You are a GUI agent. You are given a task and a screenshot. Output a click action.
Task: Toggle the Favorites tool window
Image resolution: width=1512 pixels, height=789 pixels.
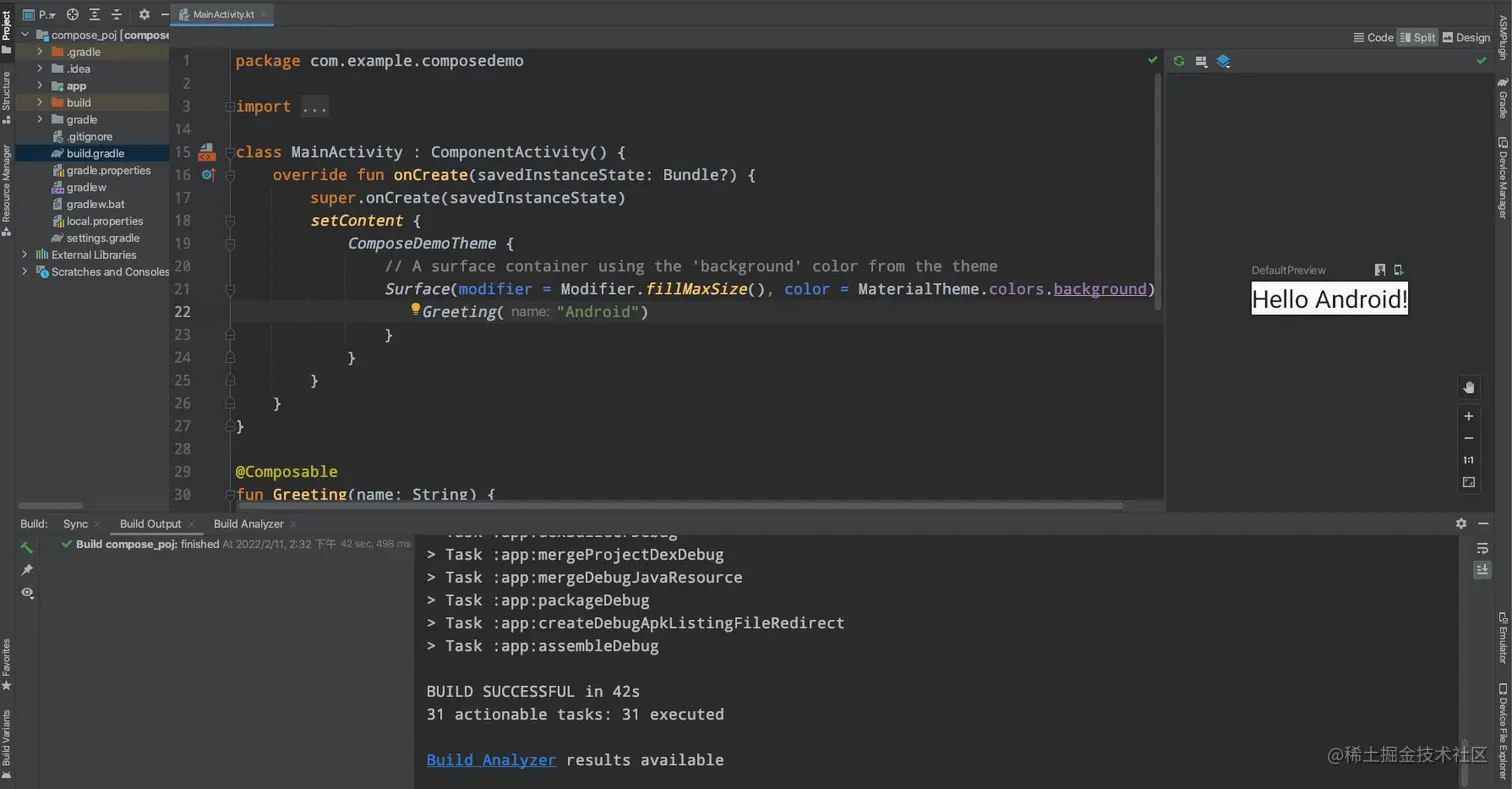tap(6, 665)
